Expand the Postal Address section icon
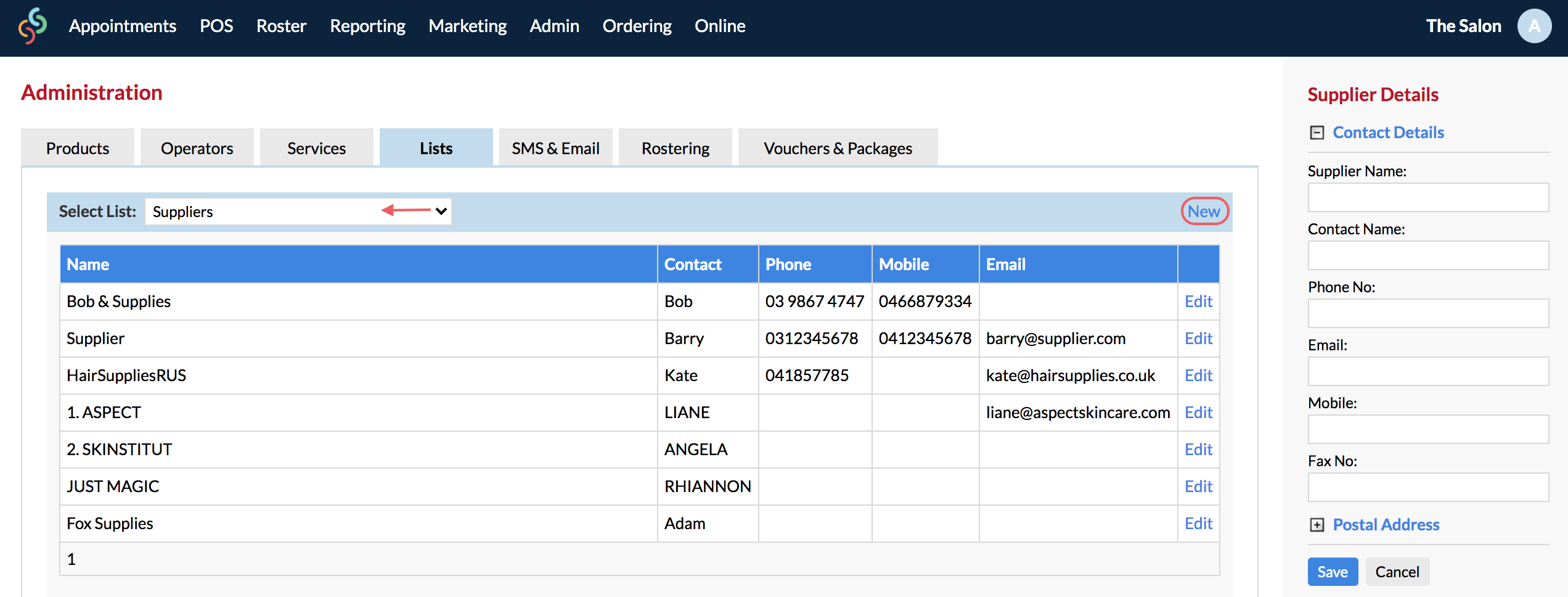The height and width of the screenshot is (597, 1568). point(1317,525)
